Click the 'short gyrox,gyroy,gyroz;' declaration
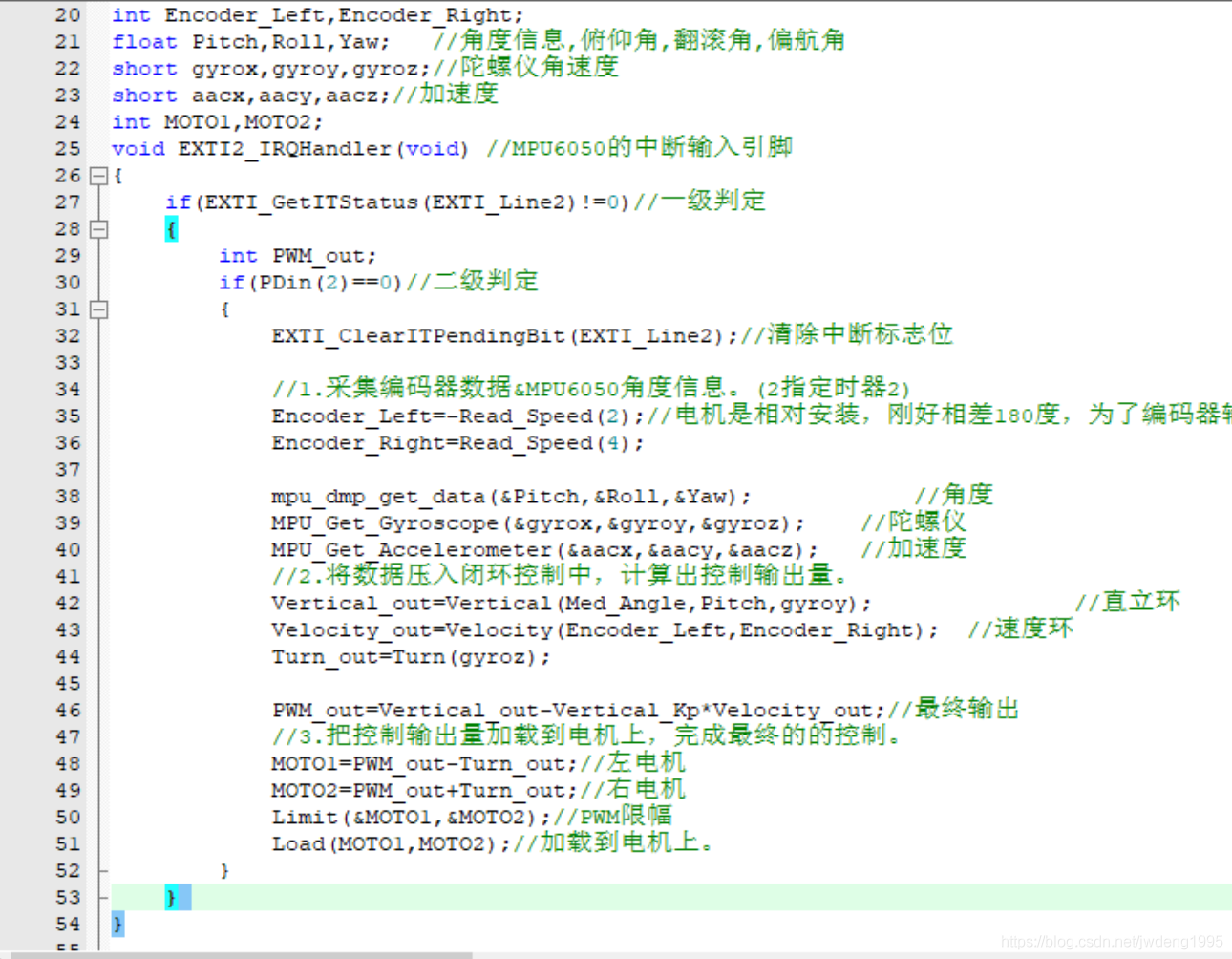 [x=271, y=70]
